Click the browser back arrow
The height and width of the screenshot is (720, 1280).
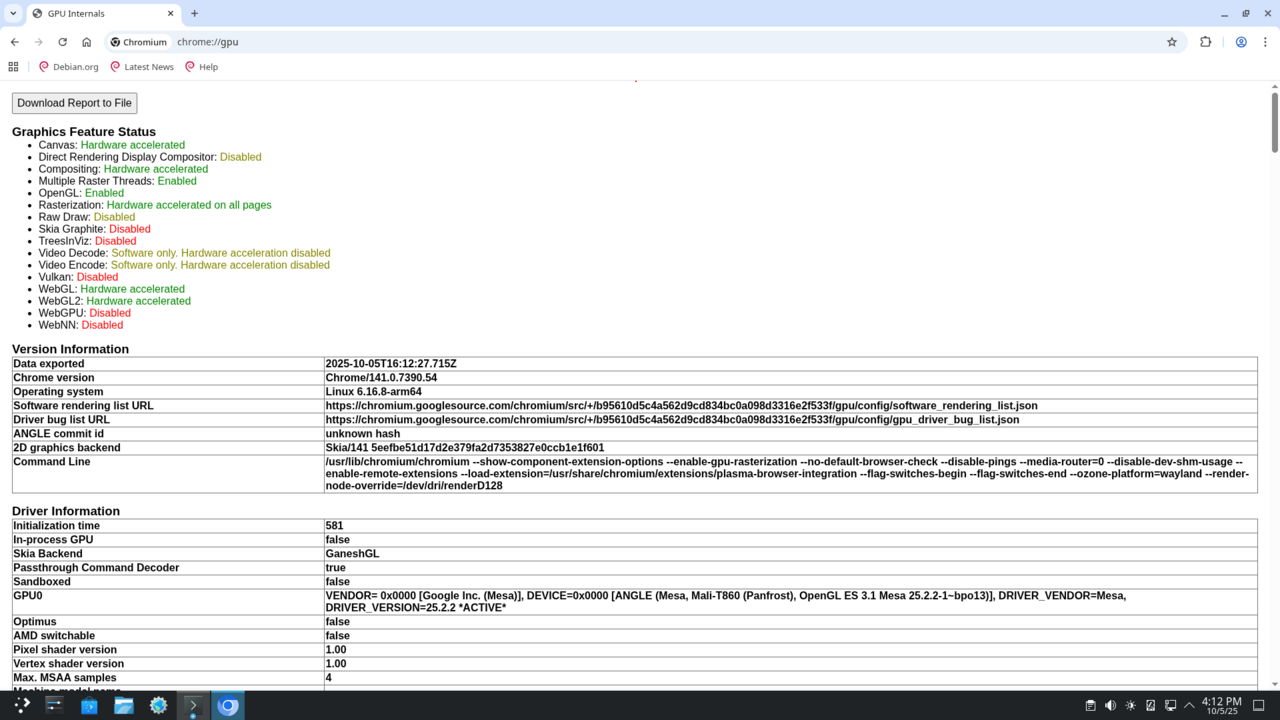pyautogui.click(x=15, y=42)
